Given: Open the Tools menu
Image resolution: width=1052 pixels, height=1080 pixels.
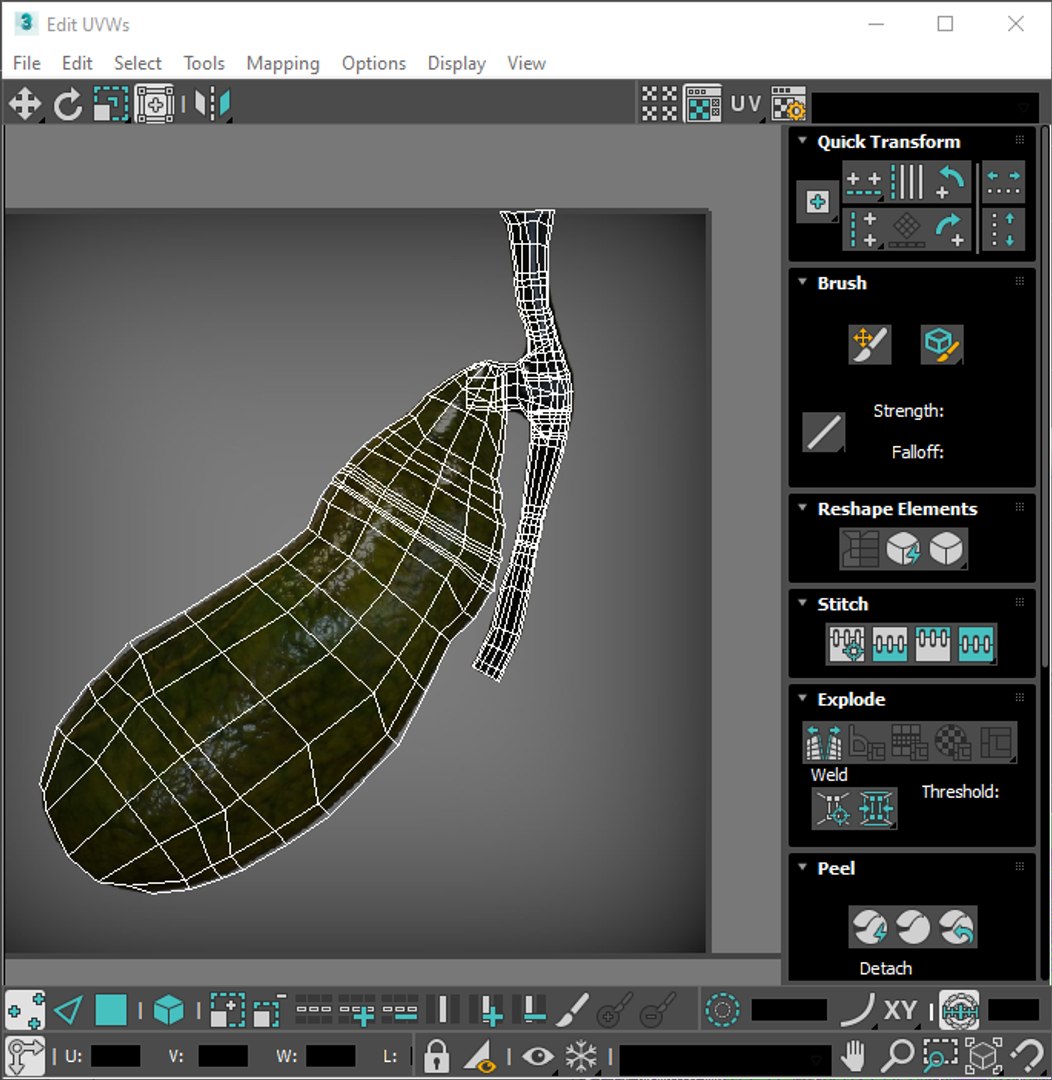Looking at the screenshot, I should tap(204, 63).
